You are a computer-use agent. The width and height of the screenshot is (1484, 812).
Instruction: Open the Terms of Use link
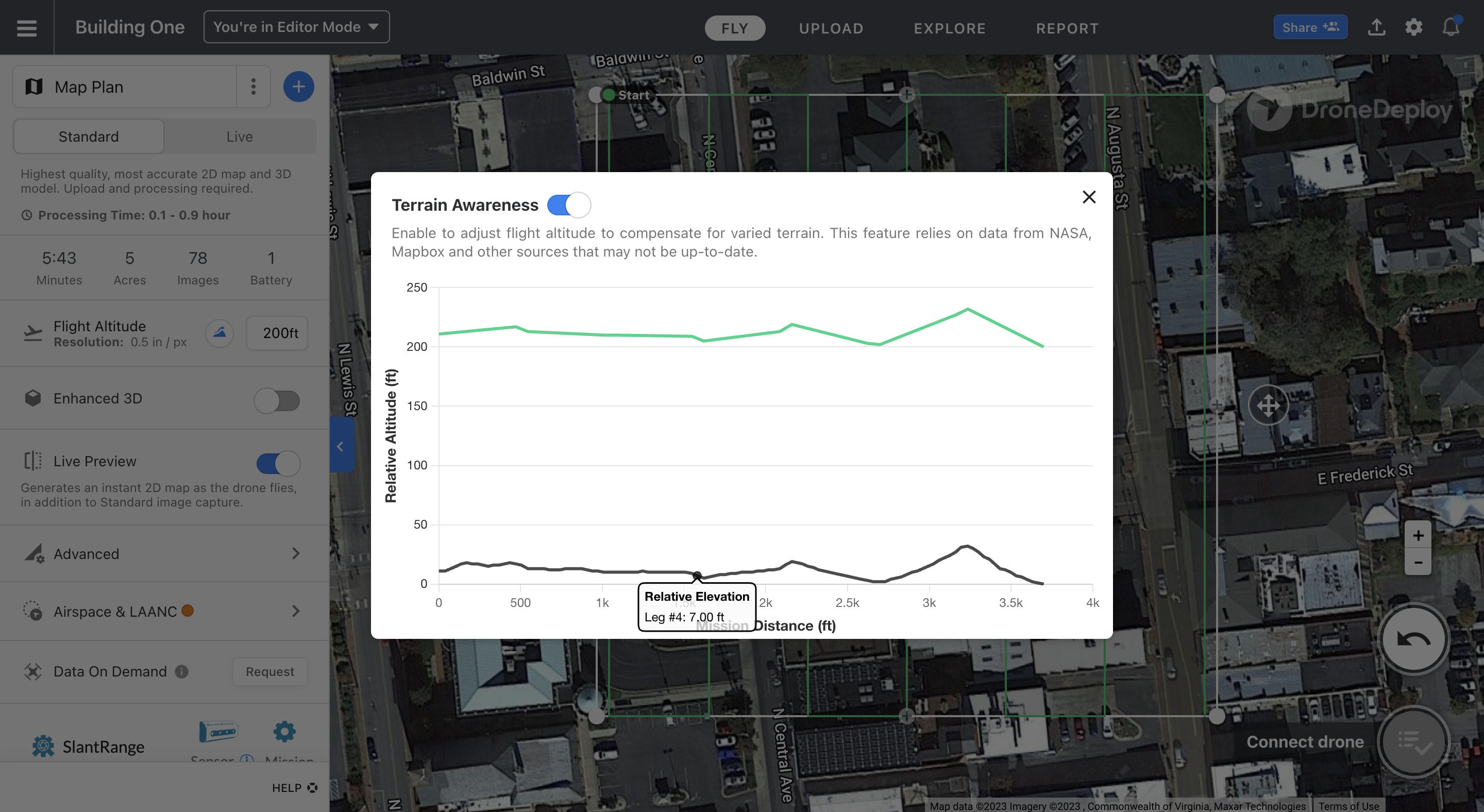(1348, 806)
